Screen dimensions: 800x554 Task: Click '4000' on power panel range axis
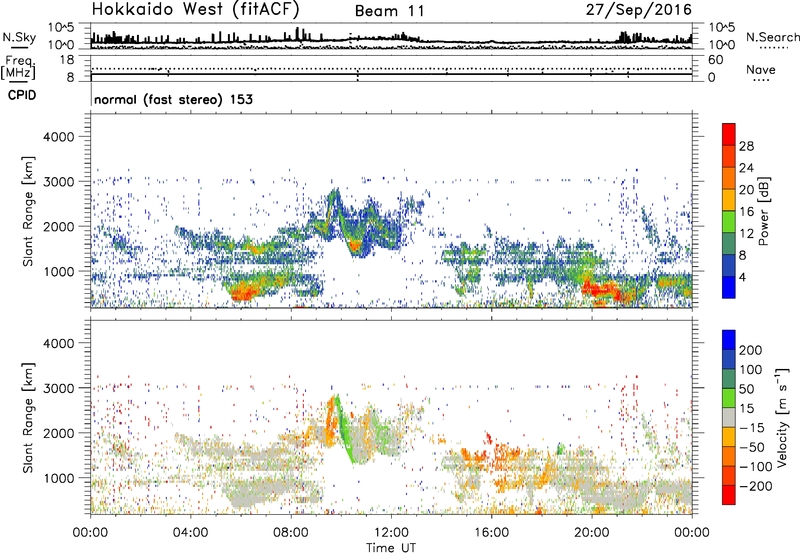click(x=59, y=137)
